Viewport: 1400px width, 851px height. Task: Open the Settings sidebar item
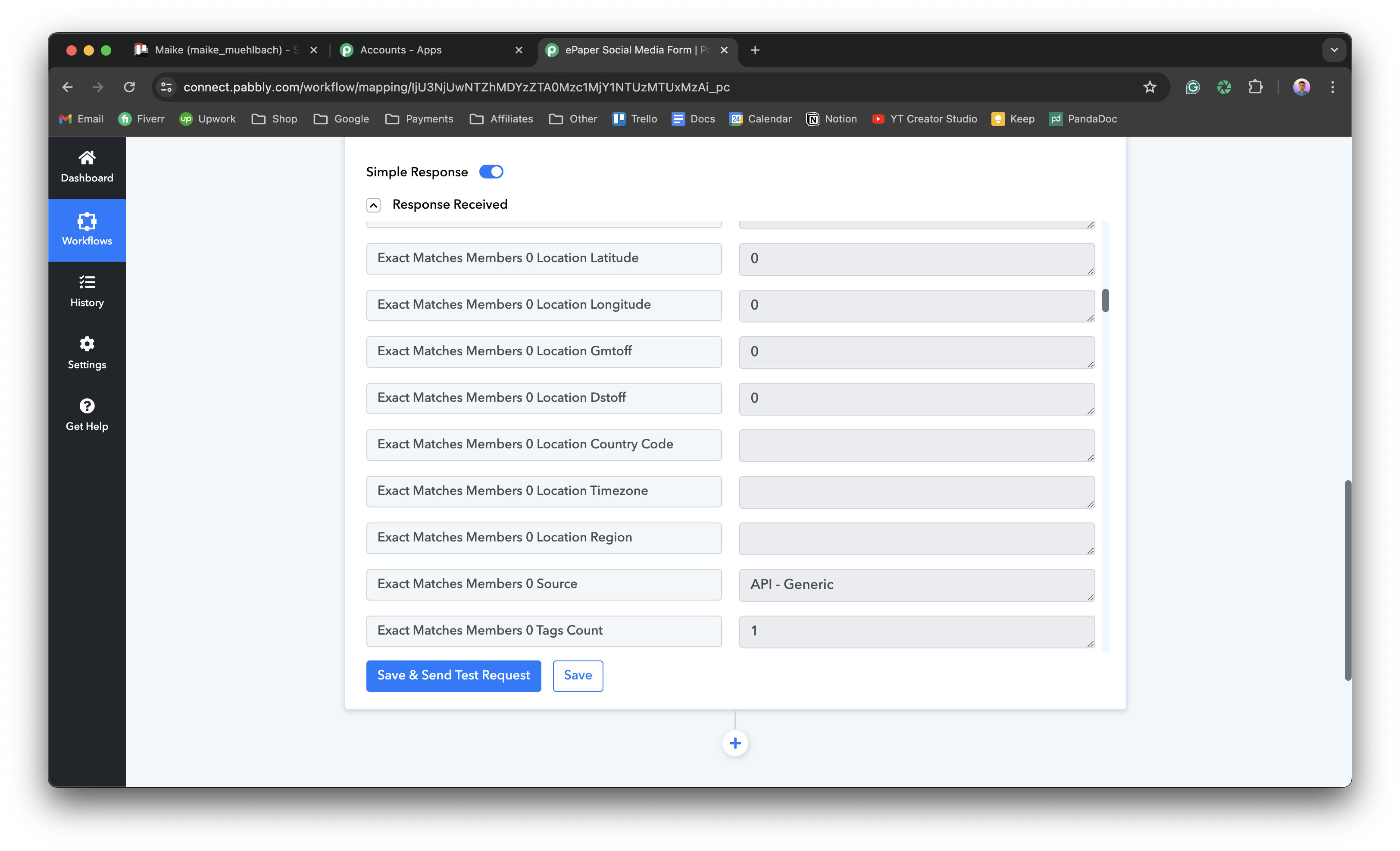pos(87,354)
